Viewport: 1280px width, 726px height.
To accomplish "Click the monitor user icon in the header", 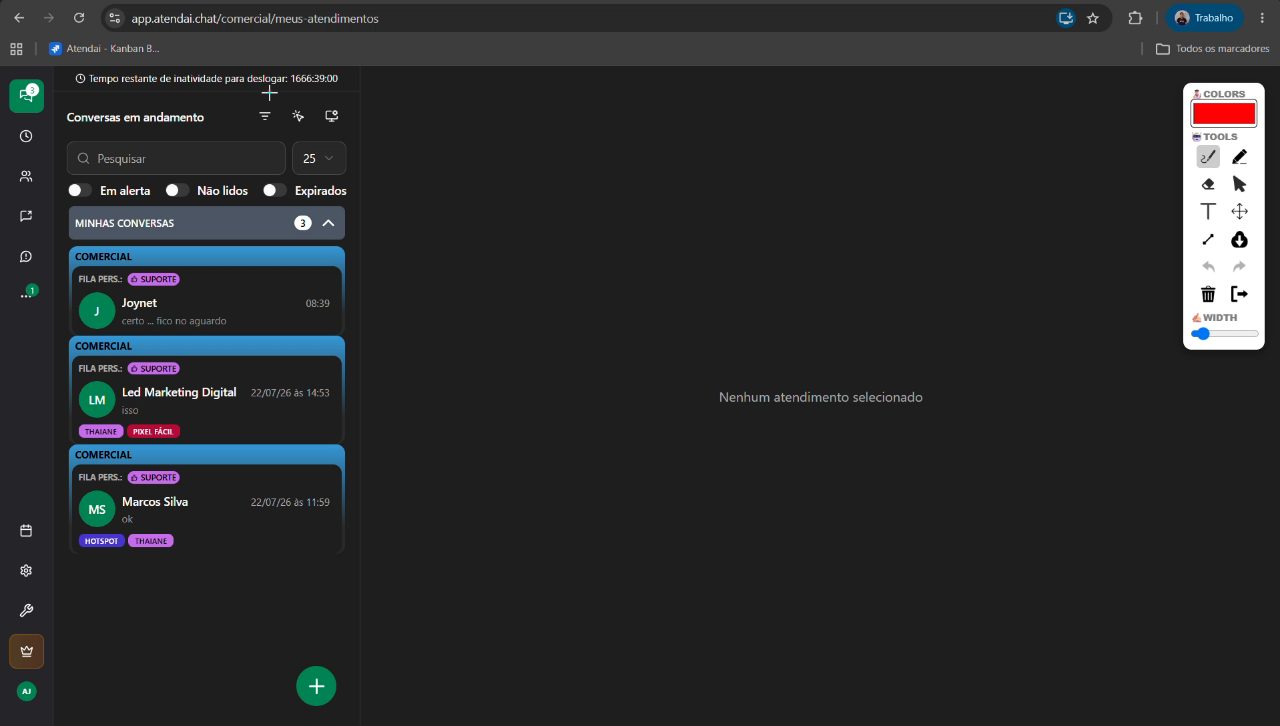I will point(332,116).
